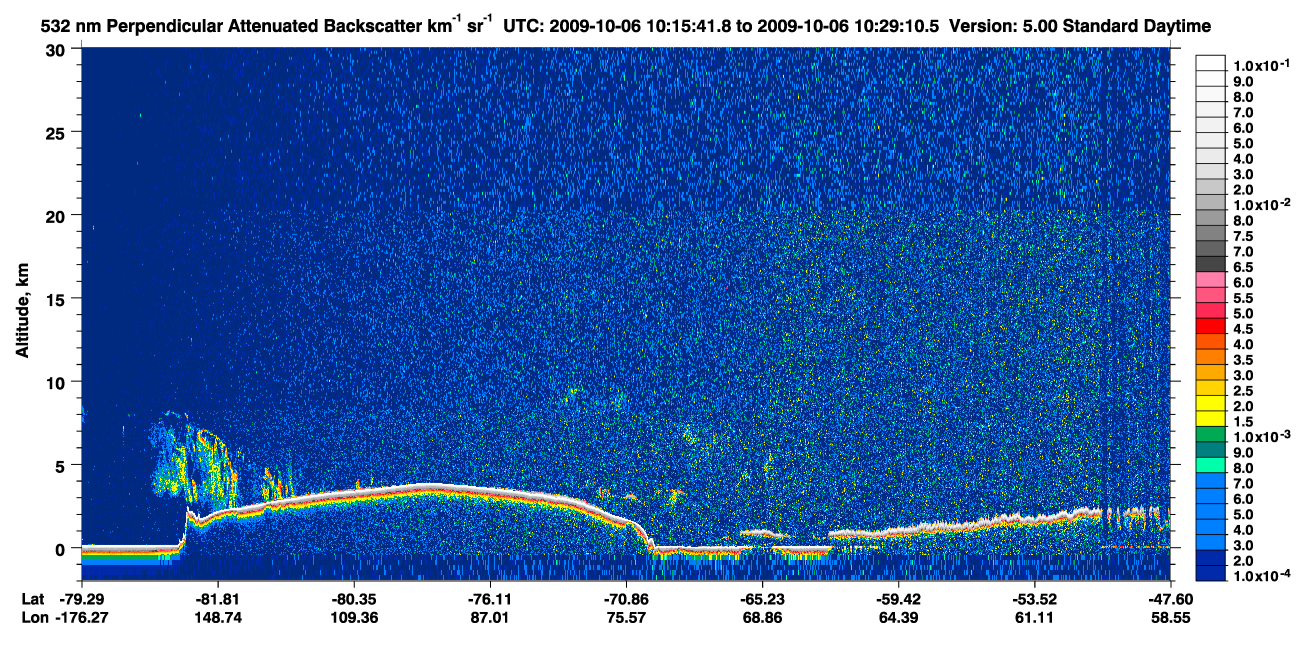Click the "Altitude, km" axis label

22,312
